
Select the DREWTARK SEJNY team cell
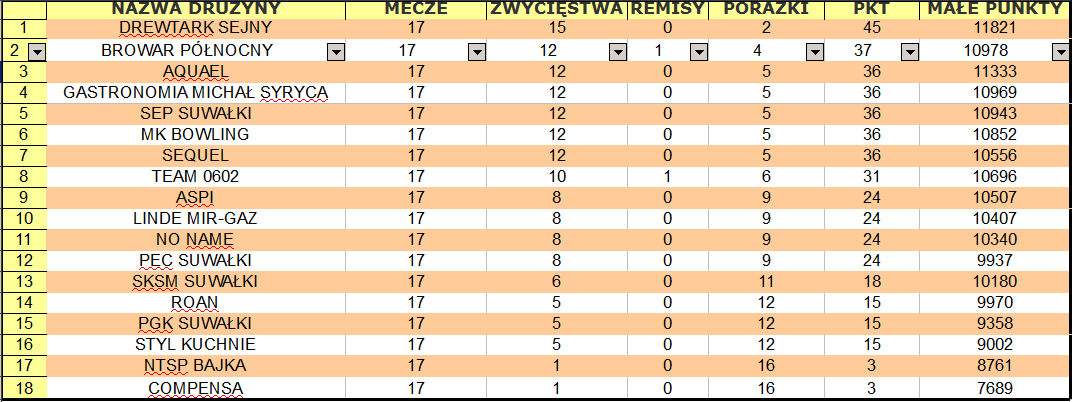click(x=196, y=28)
